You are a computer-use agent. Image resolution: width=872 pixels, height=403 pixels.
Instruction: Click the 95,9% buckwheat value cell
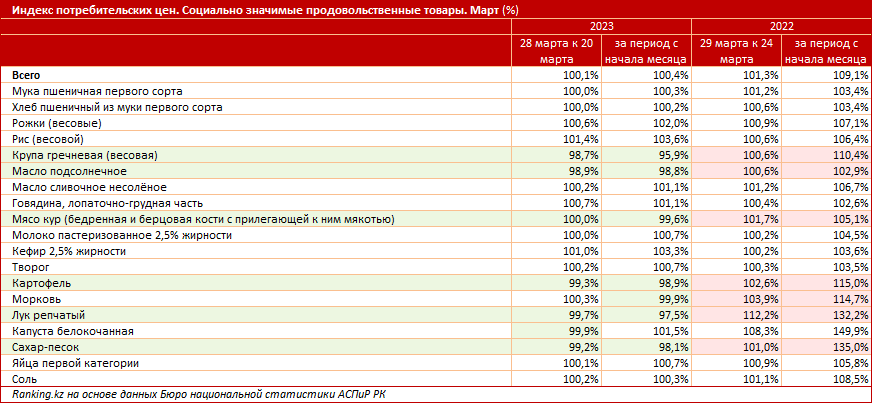point(670,155)
